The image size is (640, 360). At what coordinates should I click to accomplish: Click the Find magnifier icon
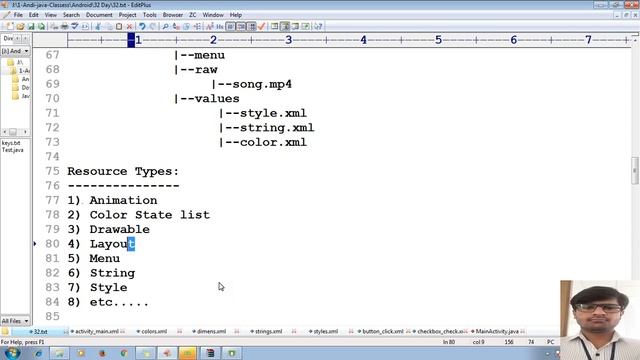pyautogui.click(x=165, y=27)
